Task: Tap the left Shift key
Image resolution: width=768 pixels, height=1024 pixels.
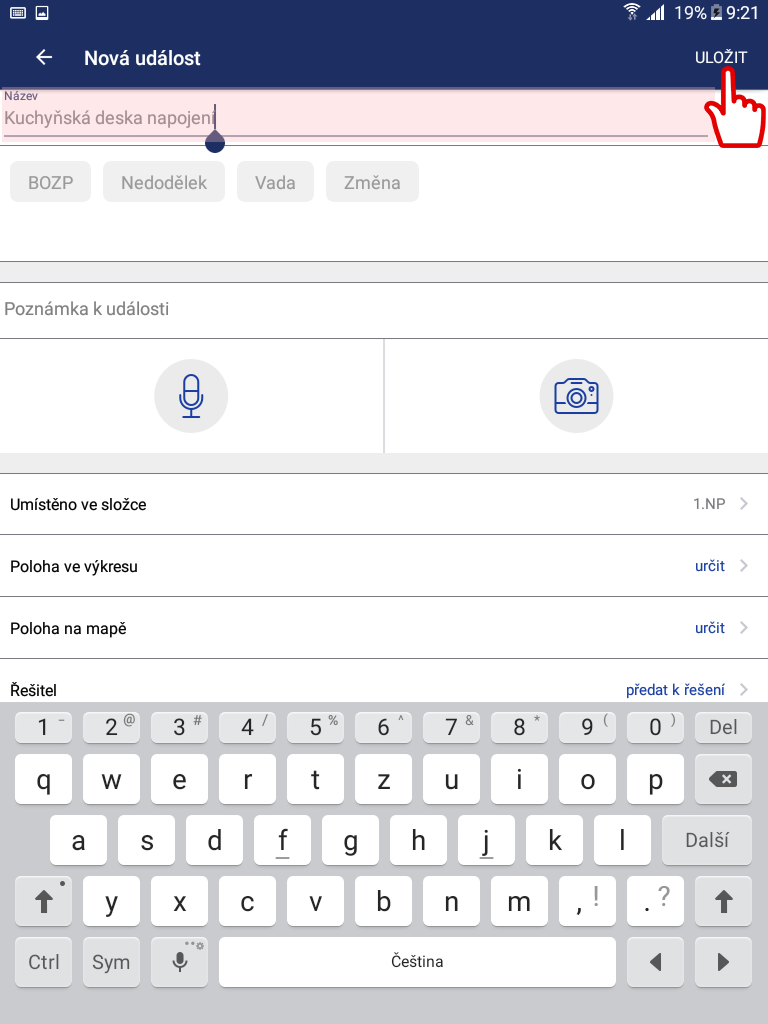Action: click(43, 901)
